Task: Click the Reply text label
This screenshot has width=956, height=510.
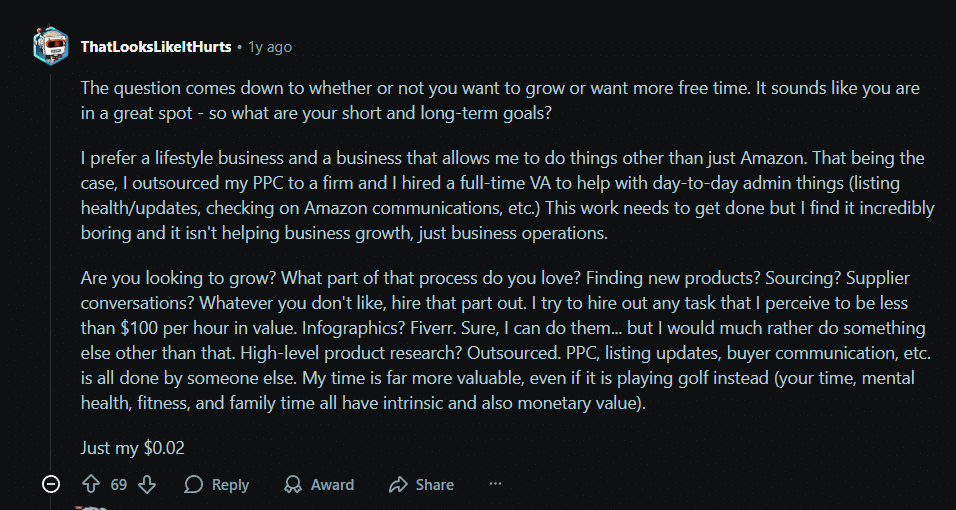Action: (x=230, y=484)
